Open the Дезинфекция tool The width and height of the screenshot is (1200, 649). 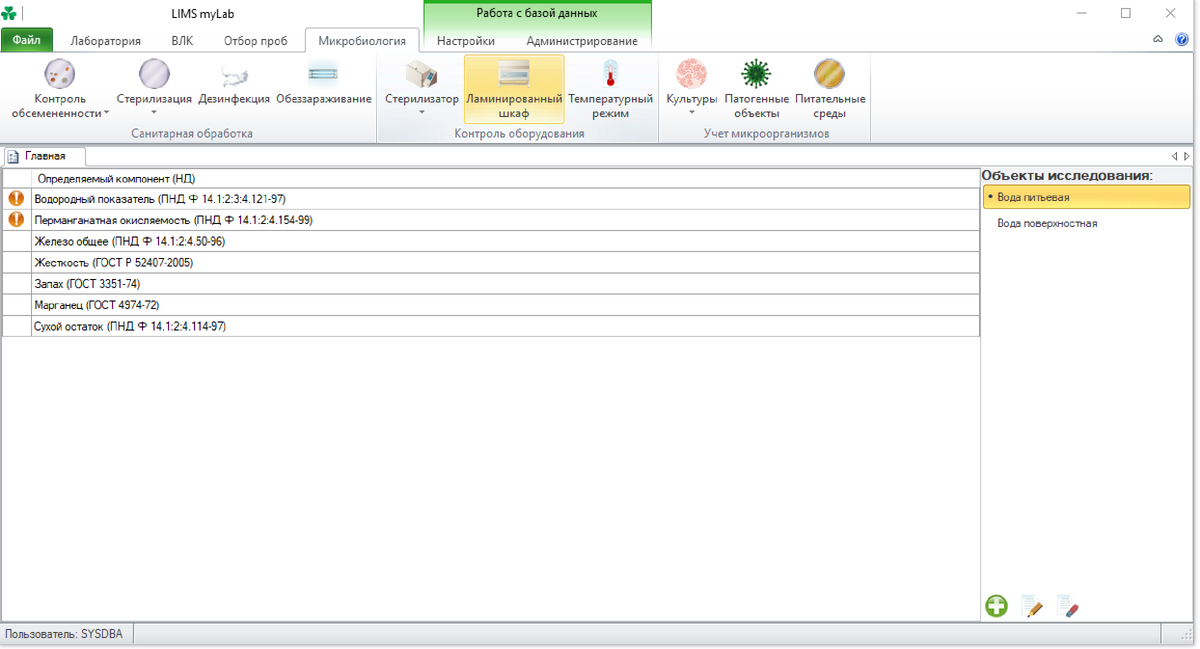[234, 82]
